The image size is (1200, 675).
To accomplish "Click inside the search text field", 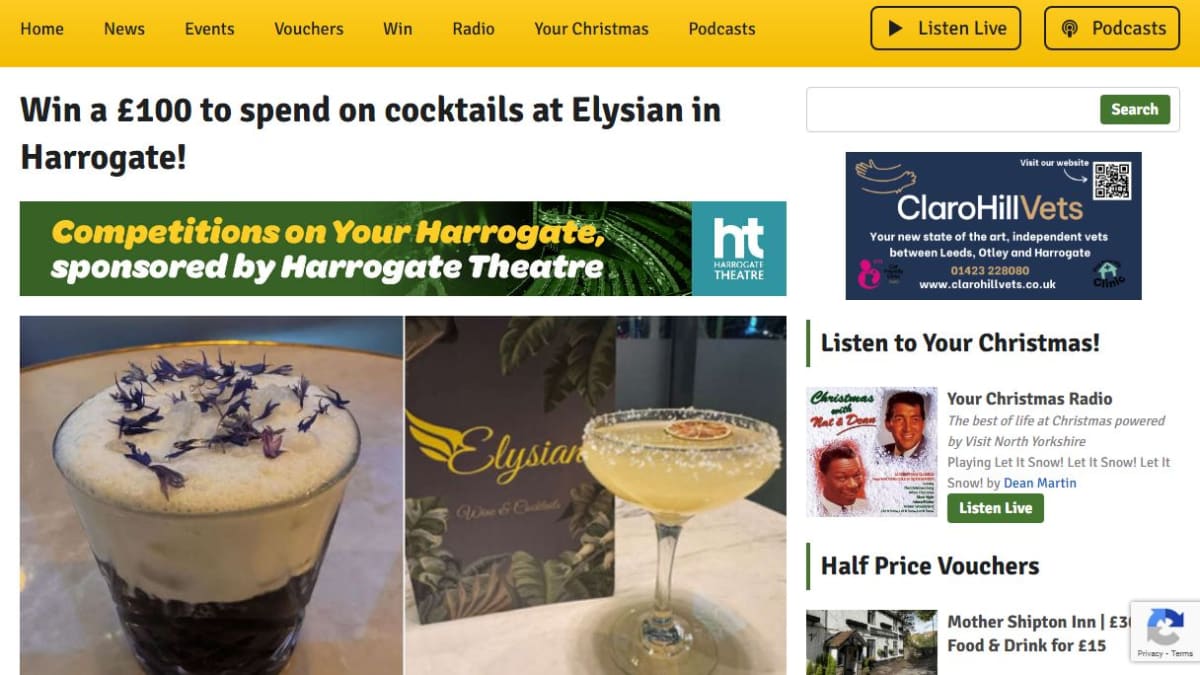I will (952, 109).
